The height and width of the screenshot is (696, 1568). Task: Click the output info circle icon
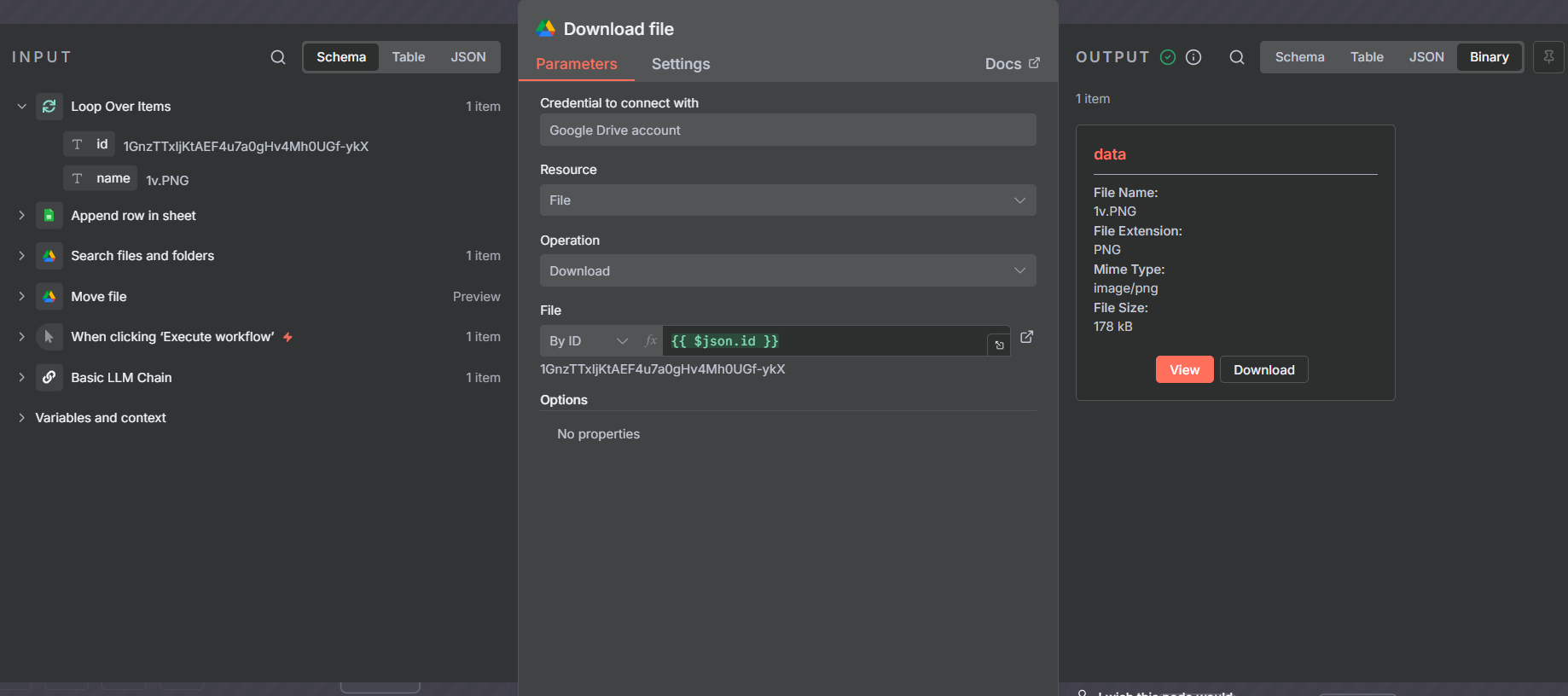pos(1193,57)
